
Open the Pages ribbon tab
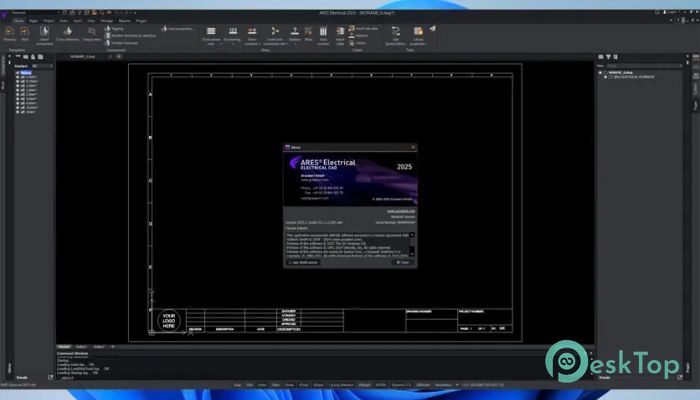pos(33,21)
